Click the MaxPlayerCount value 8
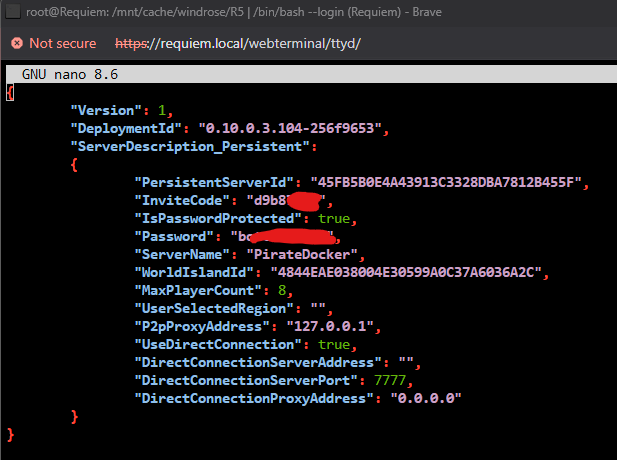617x460 pixels. pyautogui.click(x=282, y=290)
